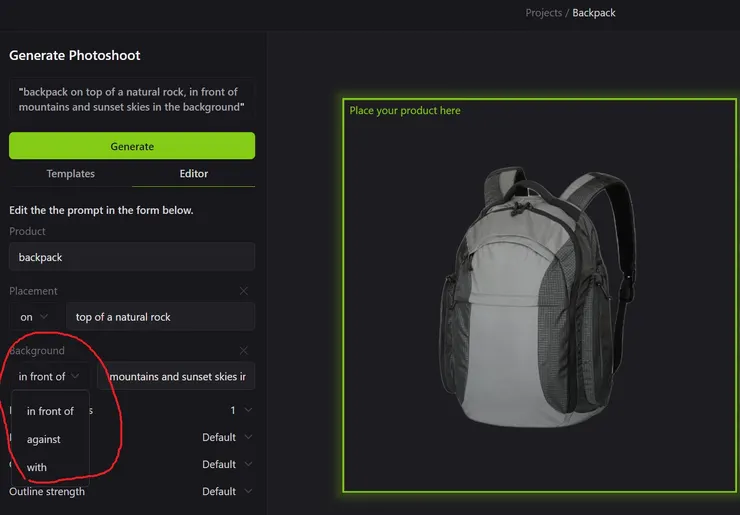The width and height of the screenshot is (740, 515).
Task: Click the Product input field containing 'backpack'
Action: [x=132, y=257]
